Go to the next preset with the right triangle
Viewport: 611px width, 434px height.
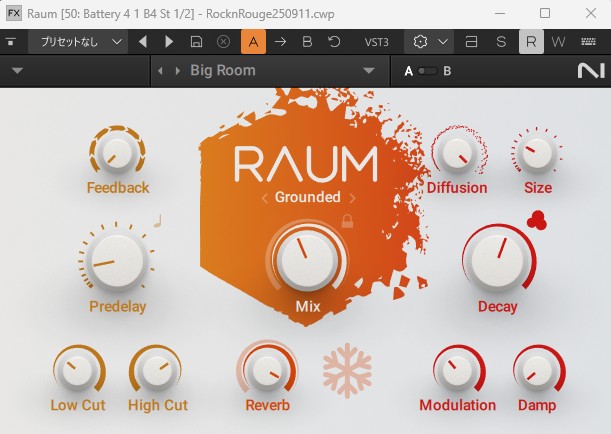coord(169,41)
